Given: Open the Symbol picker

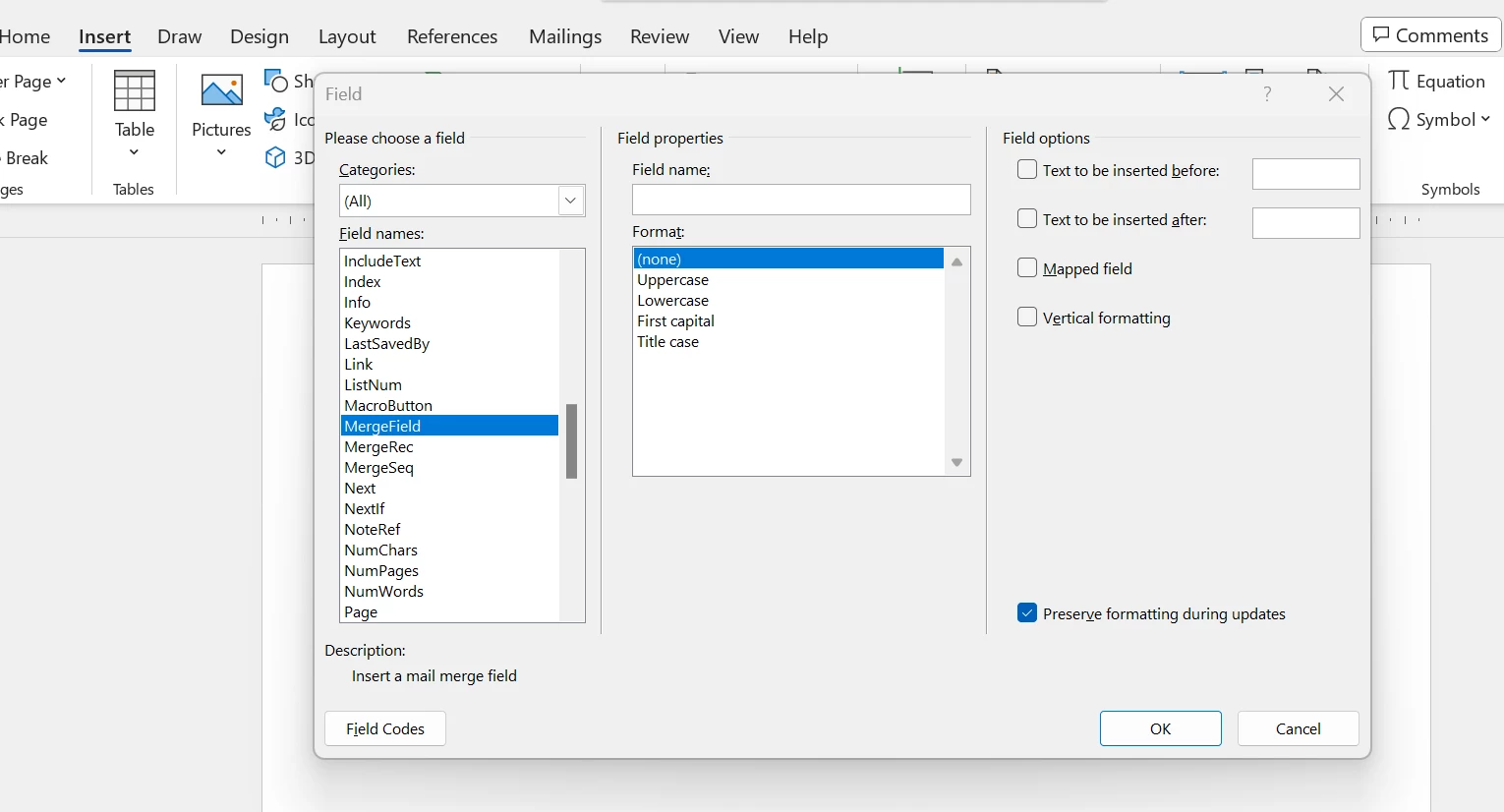Looking at the screenshot, I should [x=1438, y=120].
